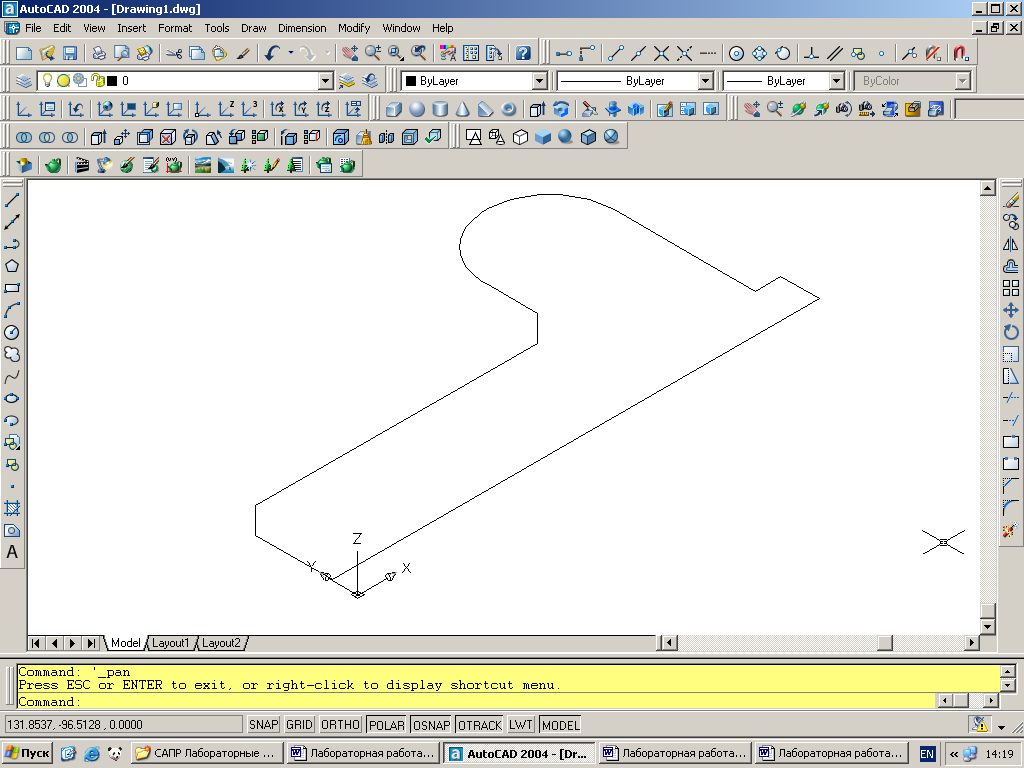This screenshot has height=768, width=1024.
Task: Click the Undo arrow icon
Action: [273, 54]
